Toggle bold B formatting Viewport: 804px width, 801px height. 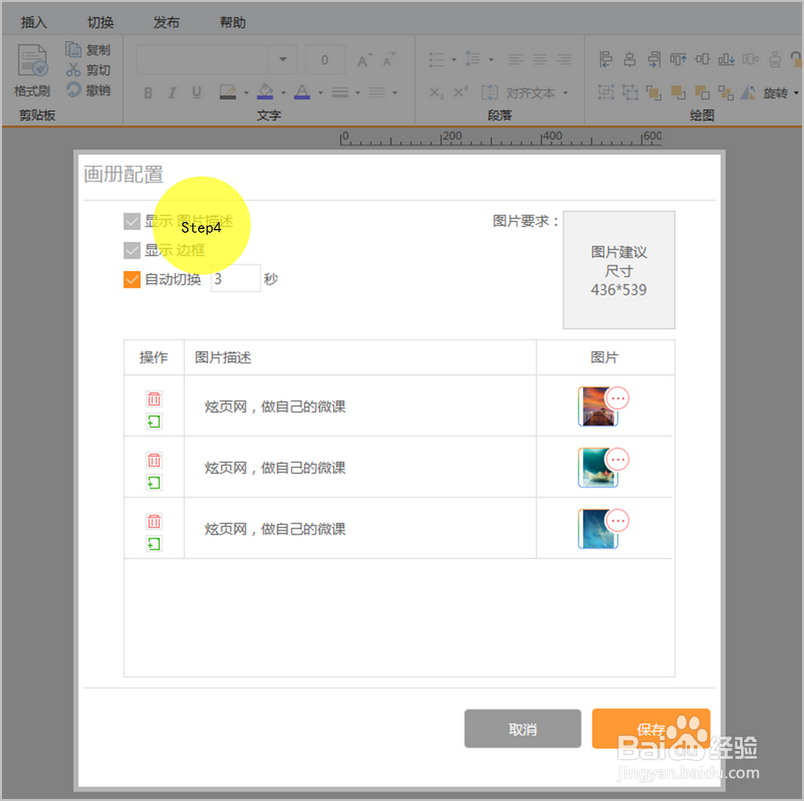point(148,93)
